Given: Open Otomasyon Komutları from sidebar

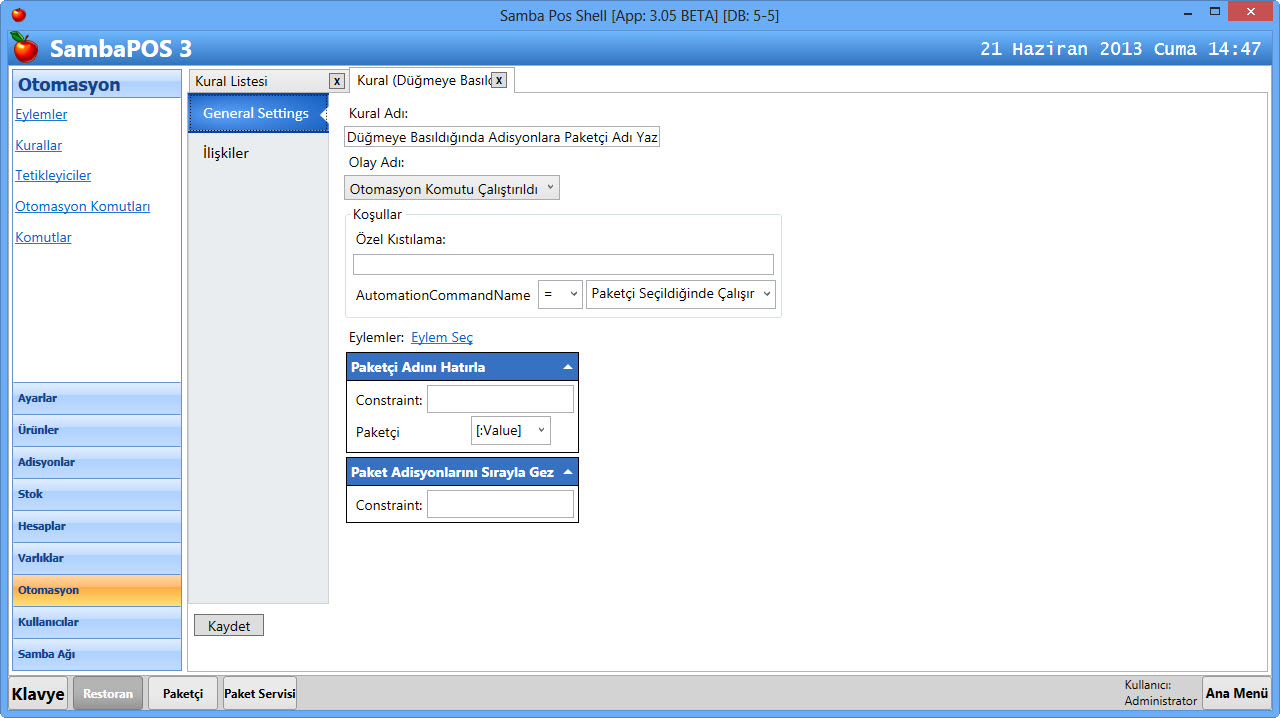Looking at the screenshot, I should [x=82, y=207].
